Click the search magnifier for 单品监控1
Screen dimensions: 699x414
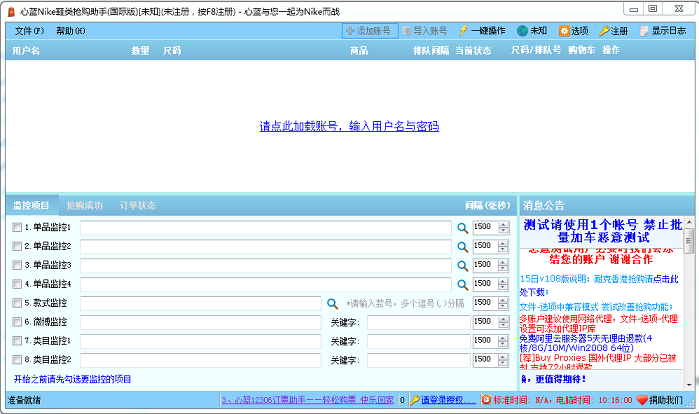click(462, 228)
